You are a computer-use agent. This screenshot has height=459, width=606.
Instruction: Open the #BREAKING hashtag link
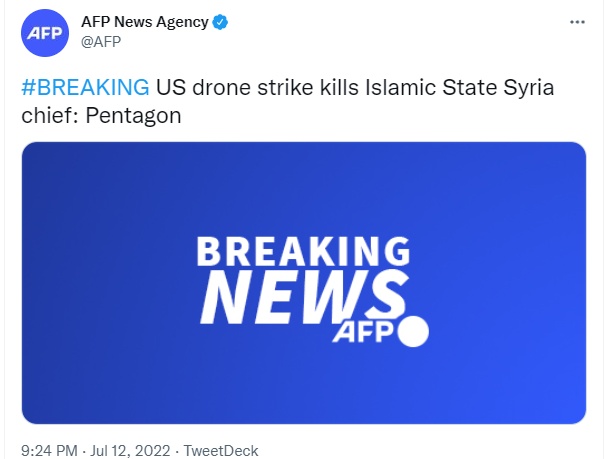[x=85, y=87]
